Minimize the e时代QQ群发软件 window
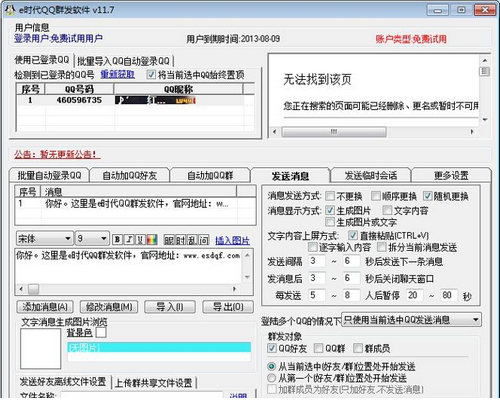The image size is (500, 413). (437, 10)
